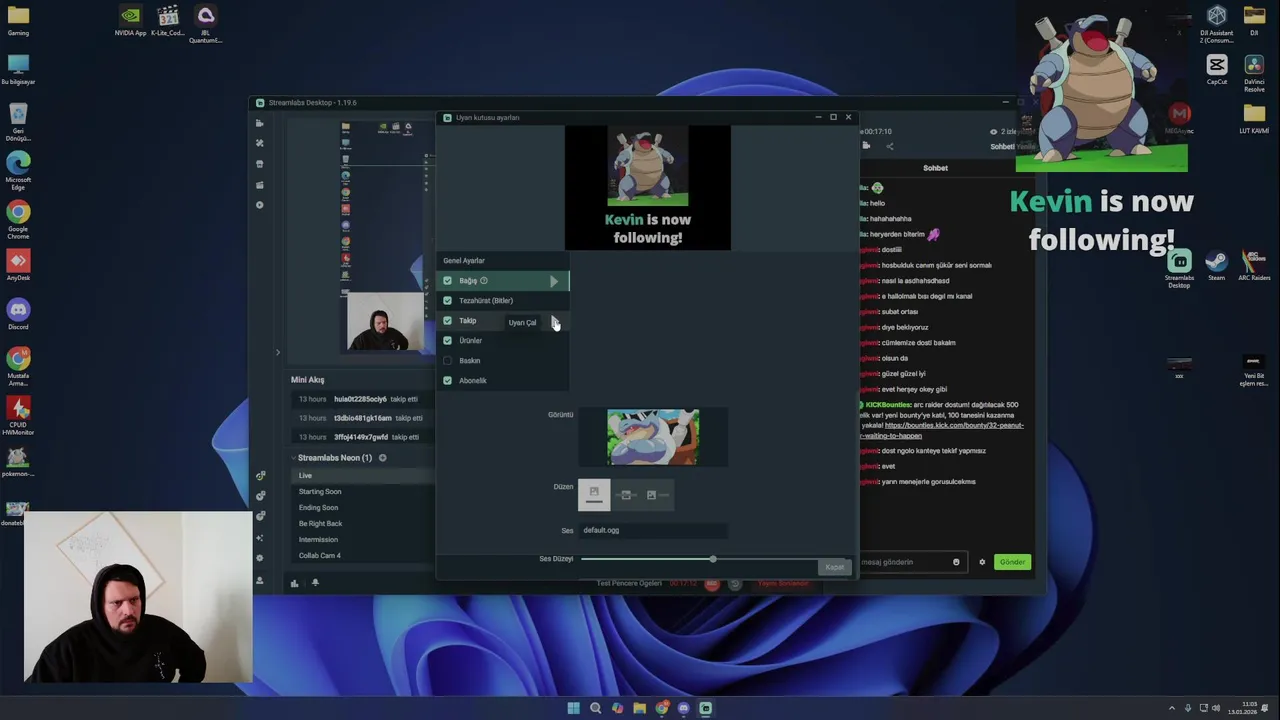Open Streamlabs settings gear in sidebar
Viewport: 1280px width, 720px height.
(260, 558)
